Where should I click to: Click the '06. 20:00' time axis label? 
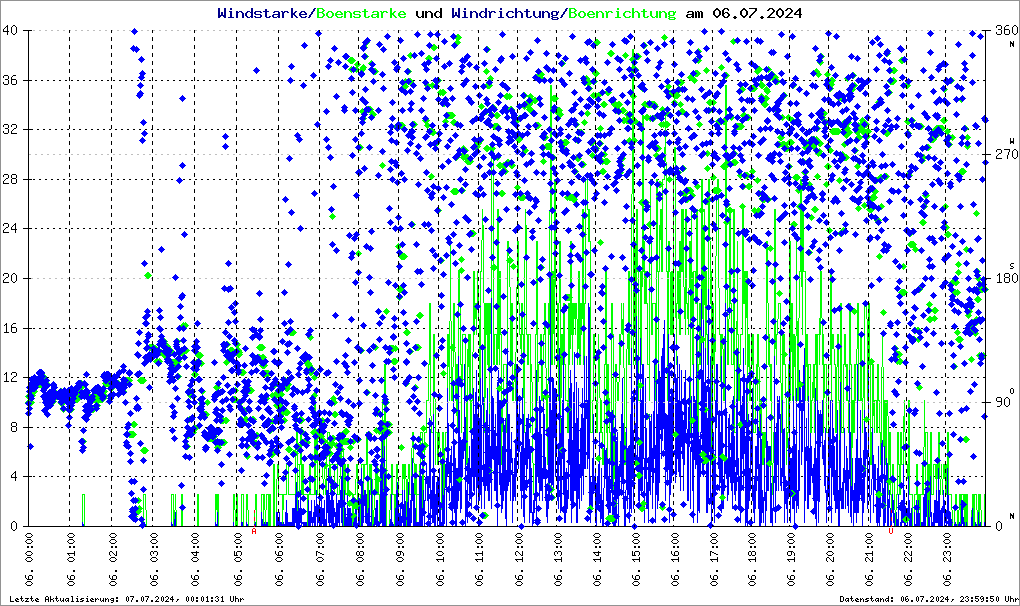(829, 559)
